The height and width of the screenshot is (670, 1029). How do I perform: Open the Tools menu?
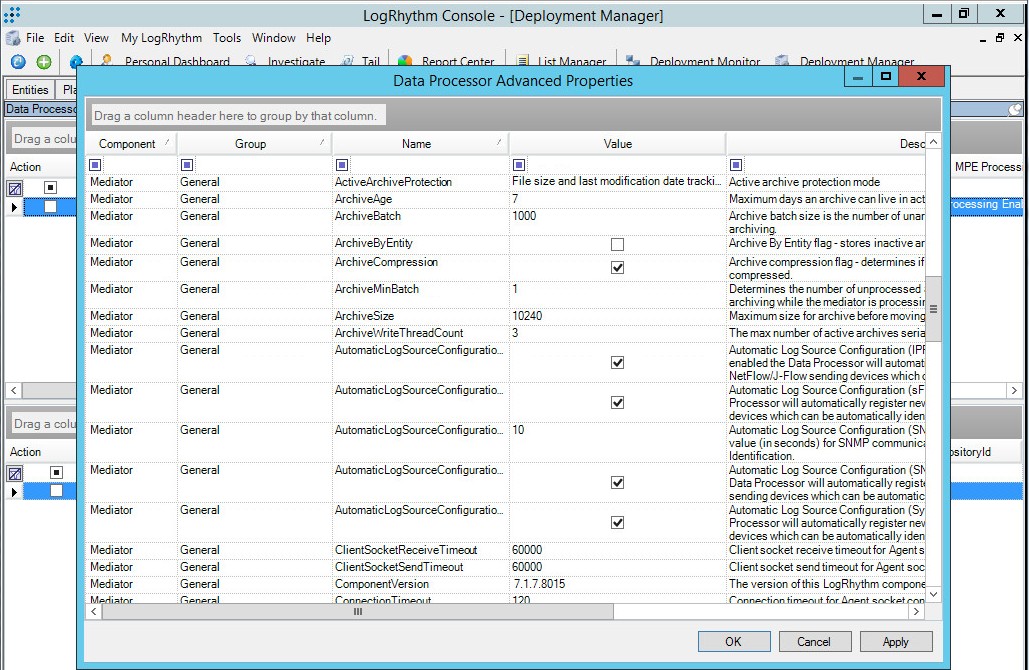(x=226, y=37)
